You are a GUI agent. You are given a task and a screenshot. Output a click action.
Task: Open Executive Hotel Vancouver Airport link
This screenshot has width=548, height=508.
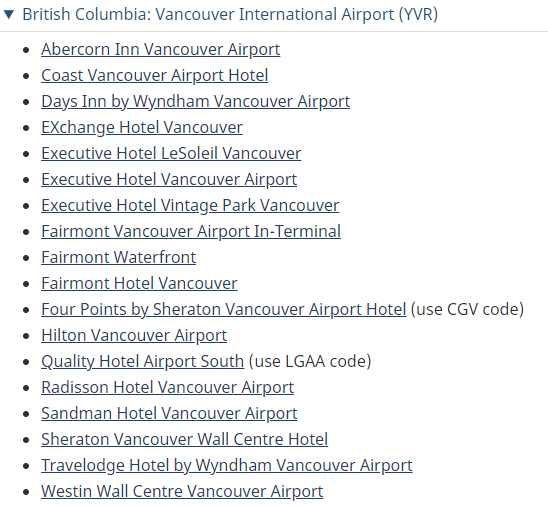(x=169, y=179)
